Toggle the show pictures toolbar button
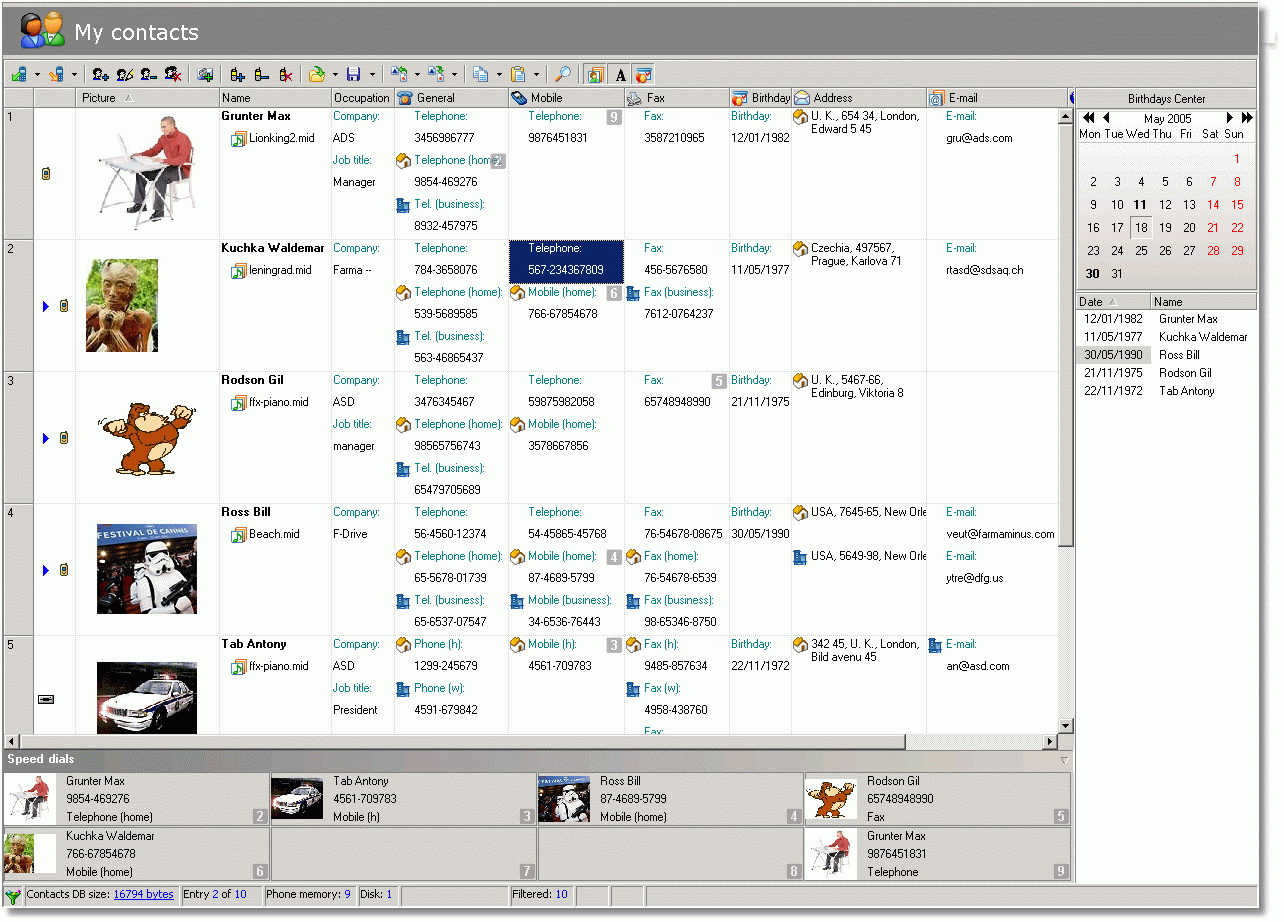Viewport: 1284px width, 922px height. click(595, 74)
